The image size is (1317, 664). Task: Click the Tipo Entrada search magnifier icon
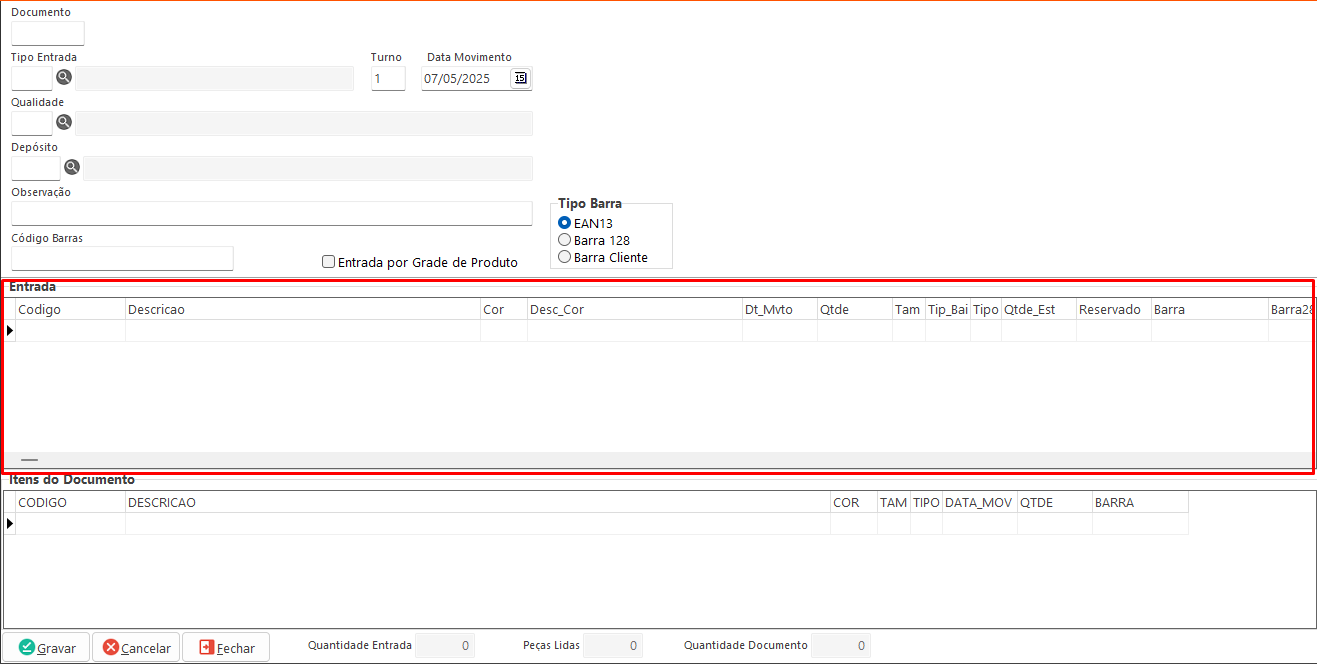point(64,77)
